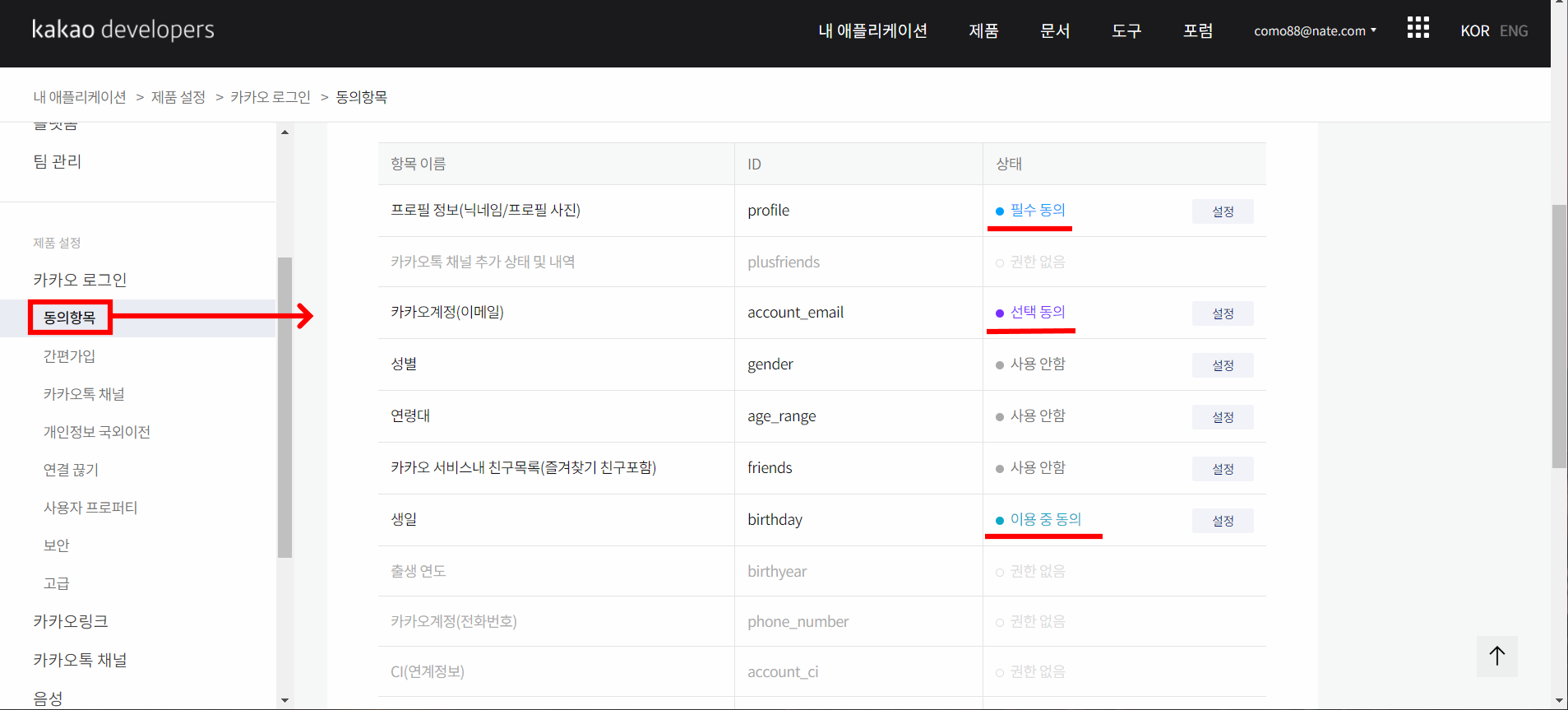Click the sidebar scroll down arrow

click(x=284, y=700)
